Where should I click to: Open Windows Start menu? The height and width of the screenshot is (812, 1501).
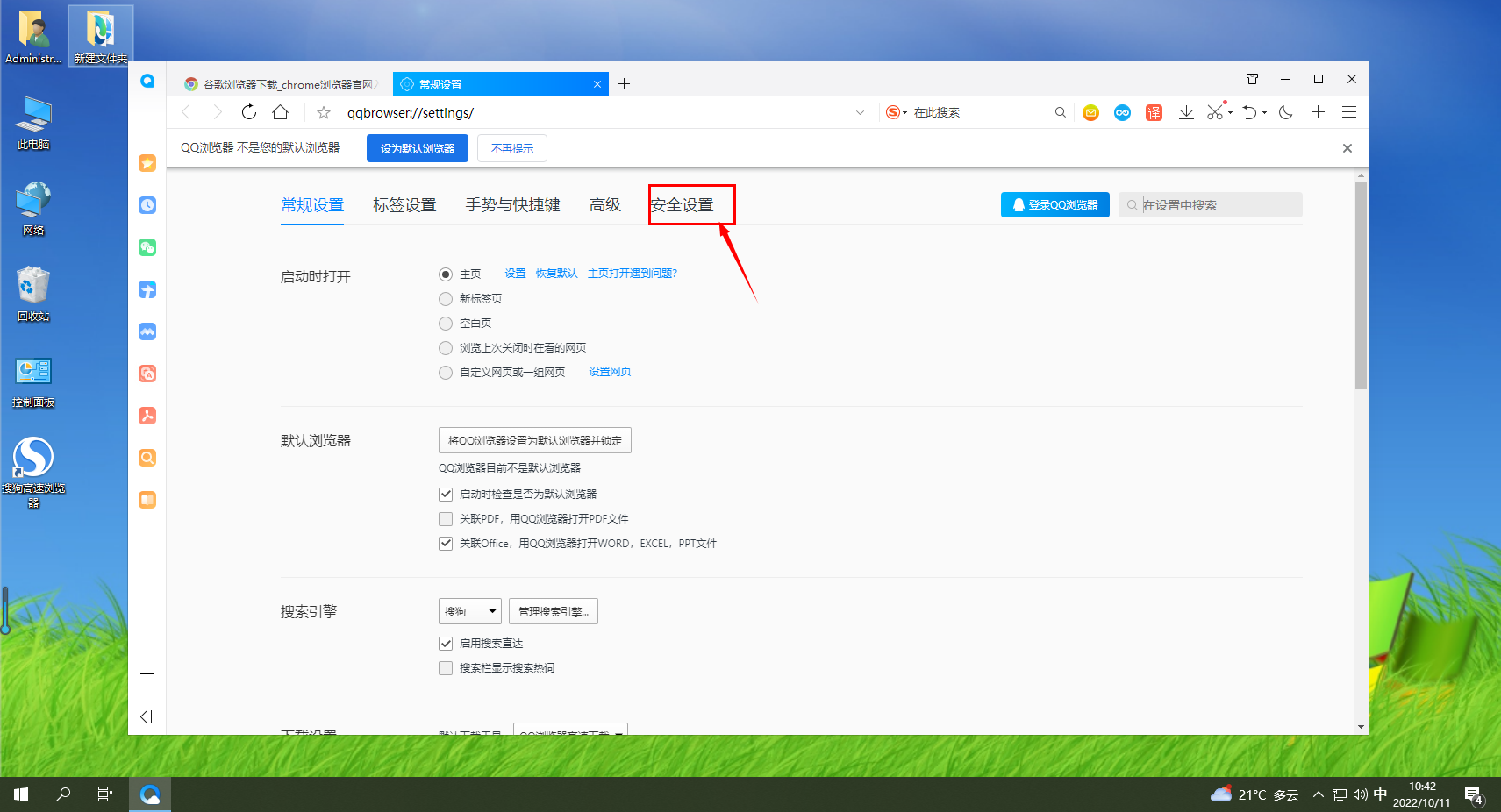(21, 794)
